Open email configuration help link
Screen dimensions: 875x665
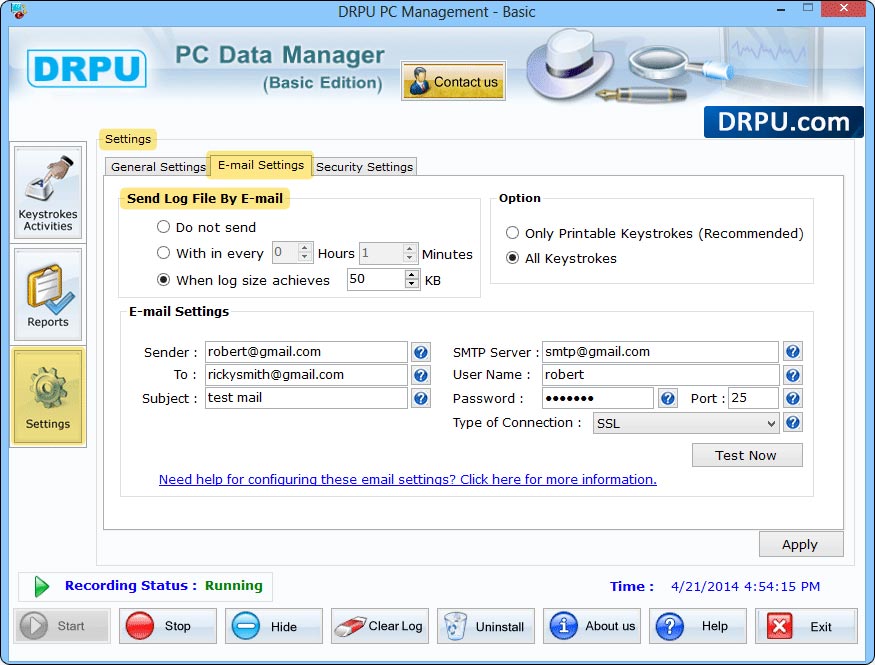coord(407,479)
